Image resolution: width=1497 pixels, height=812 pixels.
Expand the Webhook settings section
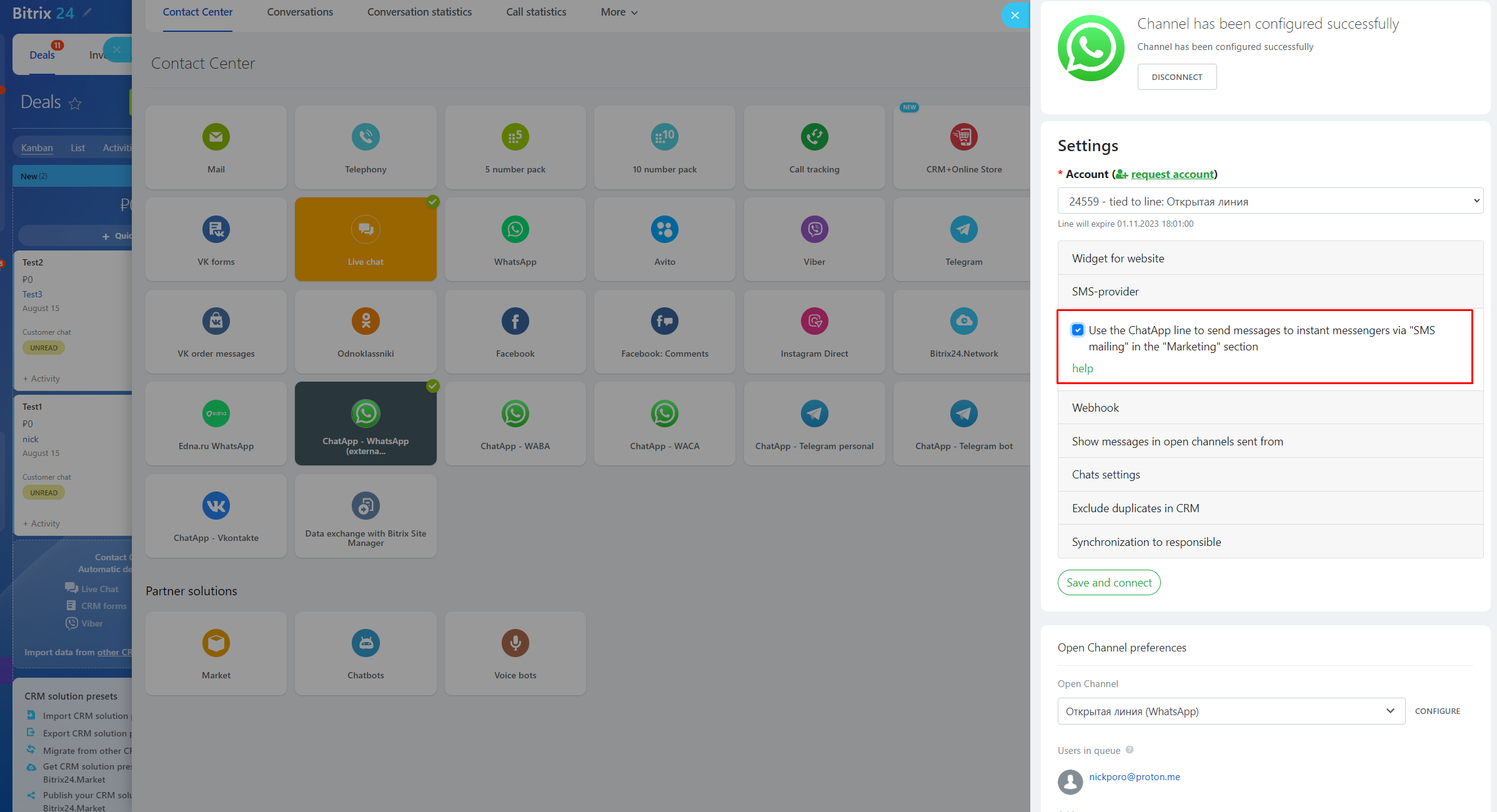pyautogui.click(x=1270, y=408)
